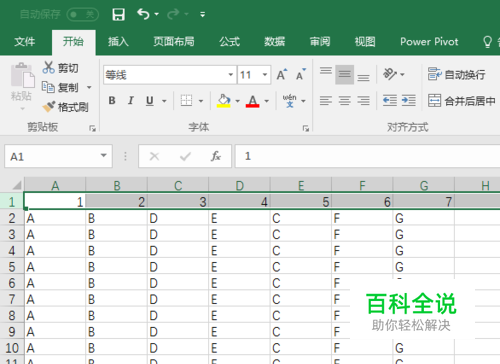Viewport: 500px width, 364px height.
Task: Apply the yellow fill color bucket
Action: coord(224,100)
